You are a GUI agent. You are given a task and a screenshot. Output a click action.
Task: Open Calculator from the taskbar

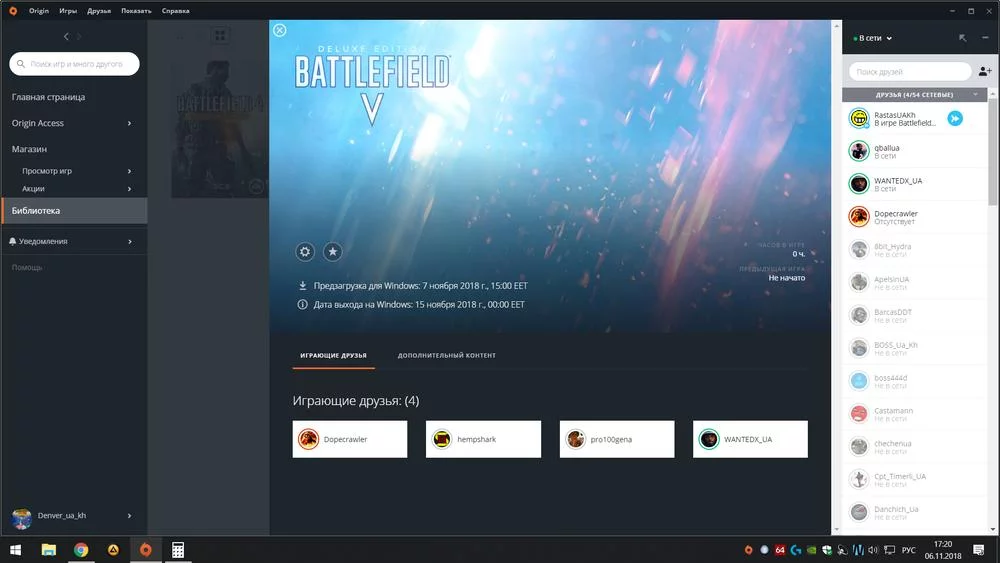click(178, 550)
